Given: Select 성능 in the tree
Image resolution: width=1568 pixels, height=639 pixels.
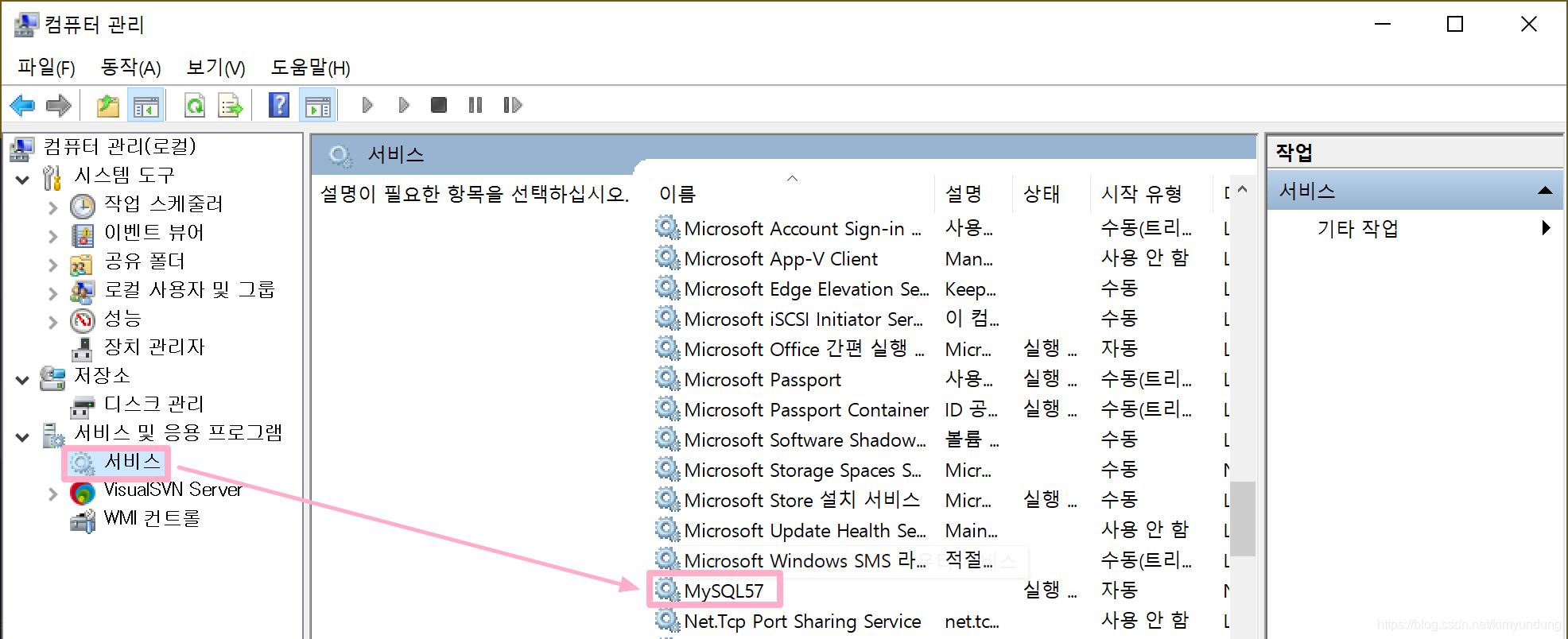Looking at the screenshot, I should (x=122, y=319).
